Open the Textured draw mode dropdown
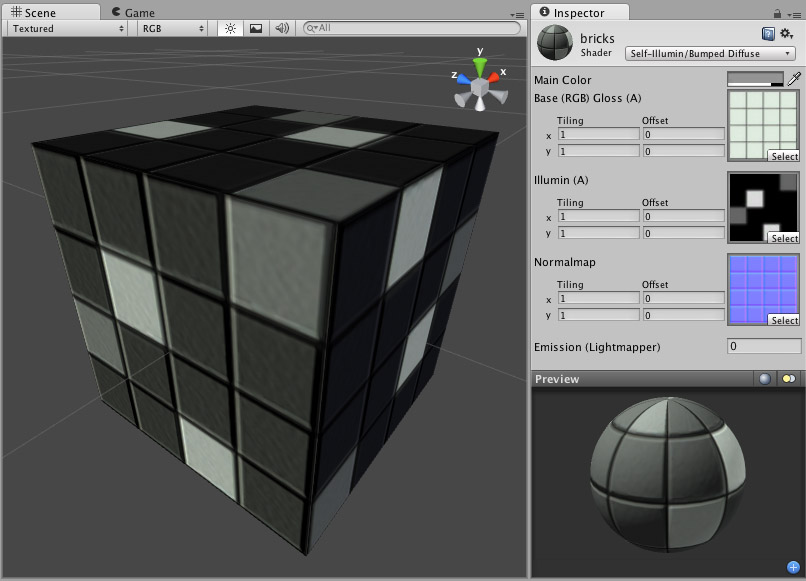The height and width of the screenshot is (581, 806). pyautogui.click(x=65, y=28)
